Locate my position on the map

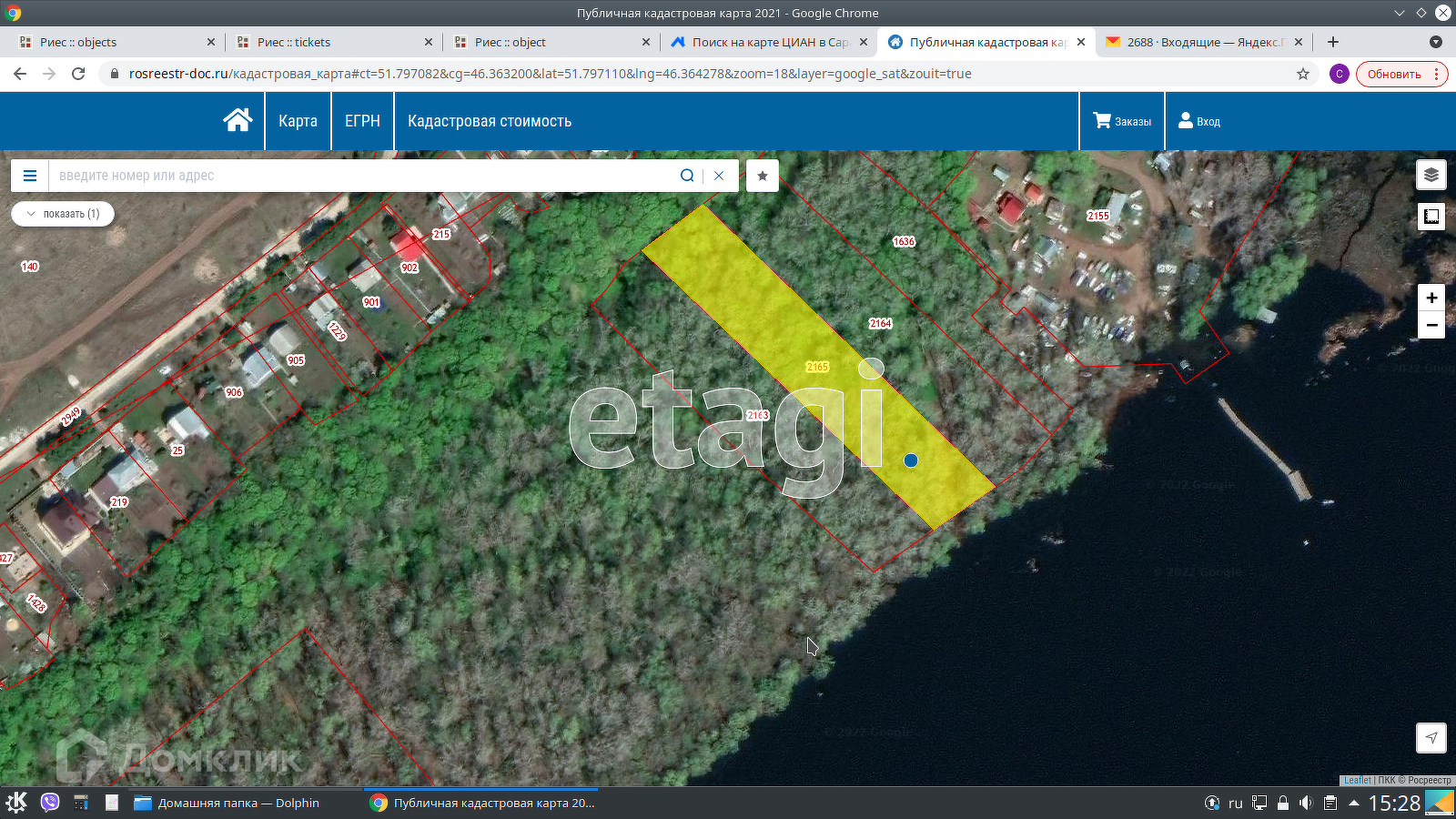click(1431, 738)
